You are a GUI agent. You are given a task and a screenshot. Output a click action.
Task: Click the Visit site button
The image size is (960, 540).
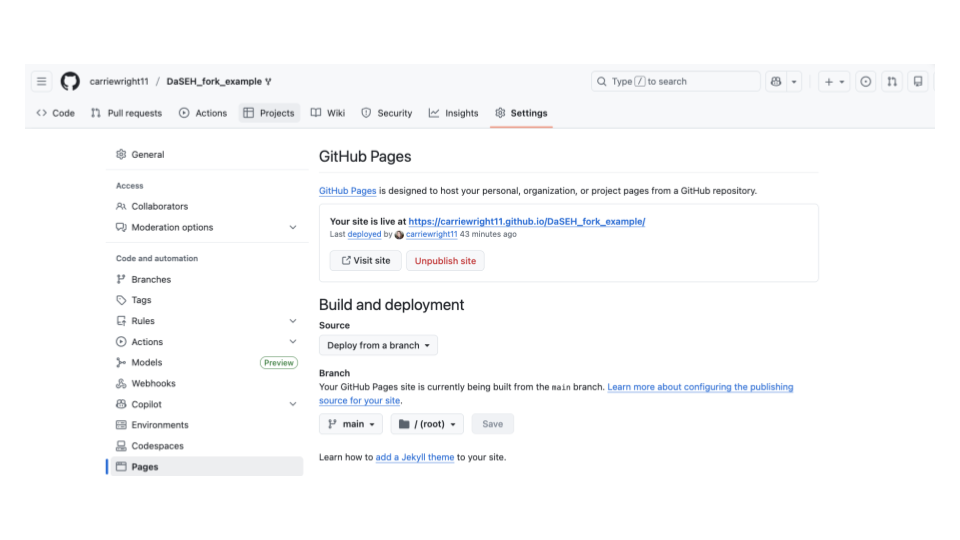(x=366, y=261)
